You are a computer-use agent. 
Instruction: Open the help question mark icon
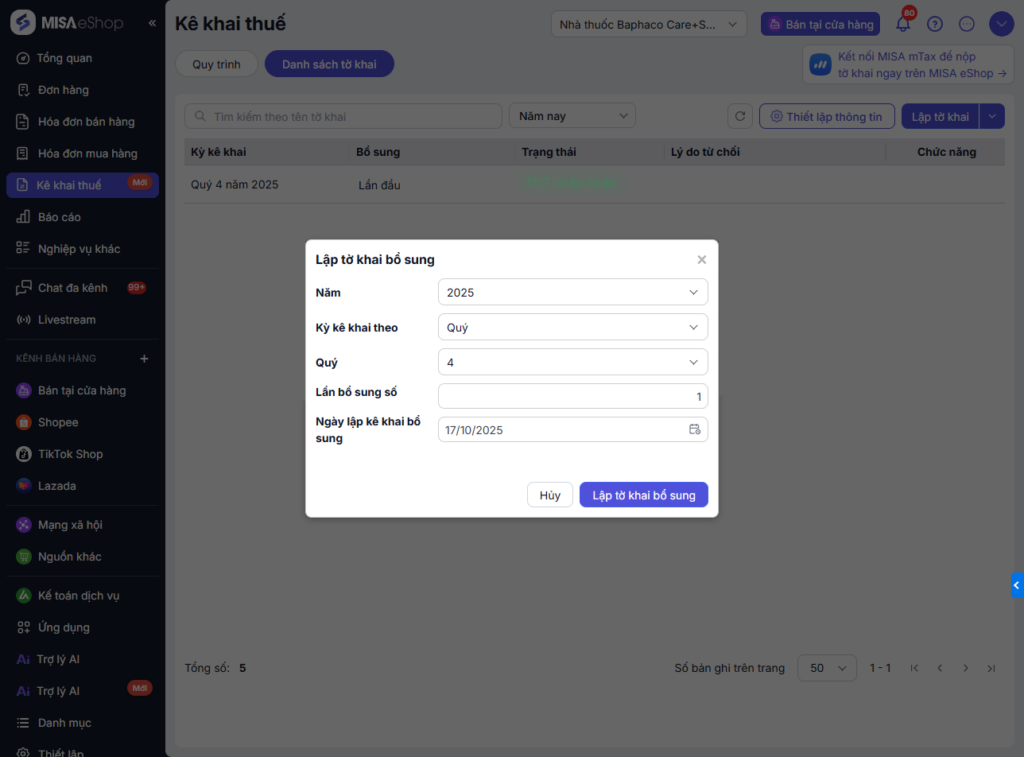(x=935, y=24)
